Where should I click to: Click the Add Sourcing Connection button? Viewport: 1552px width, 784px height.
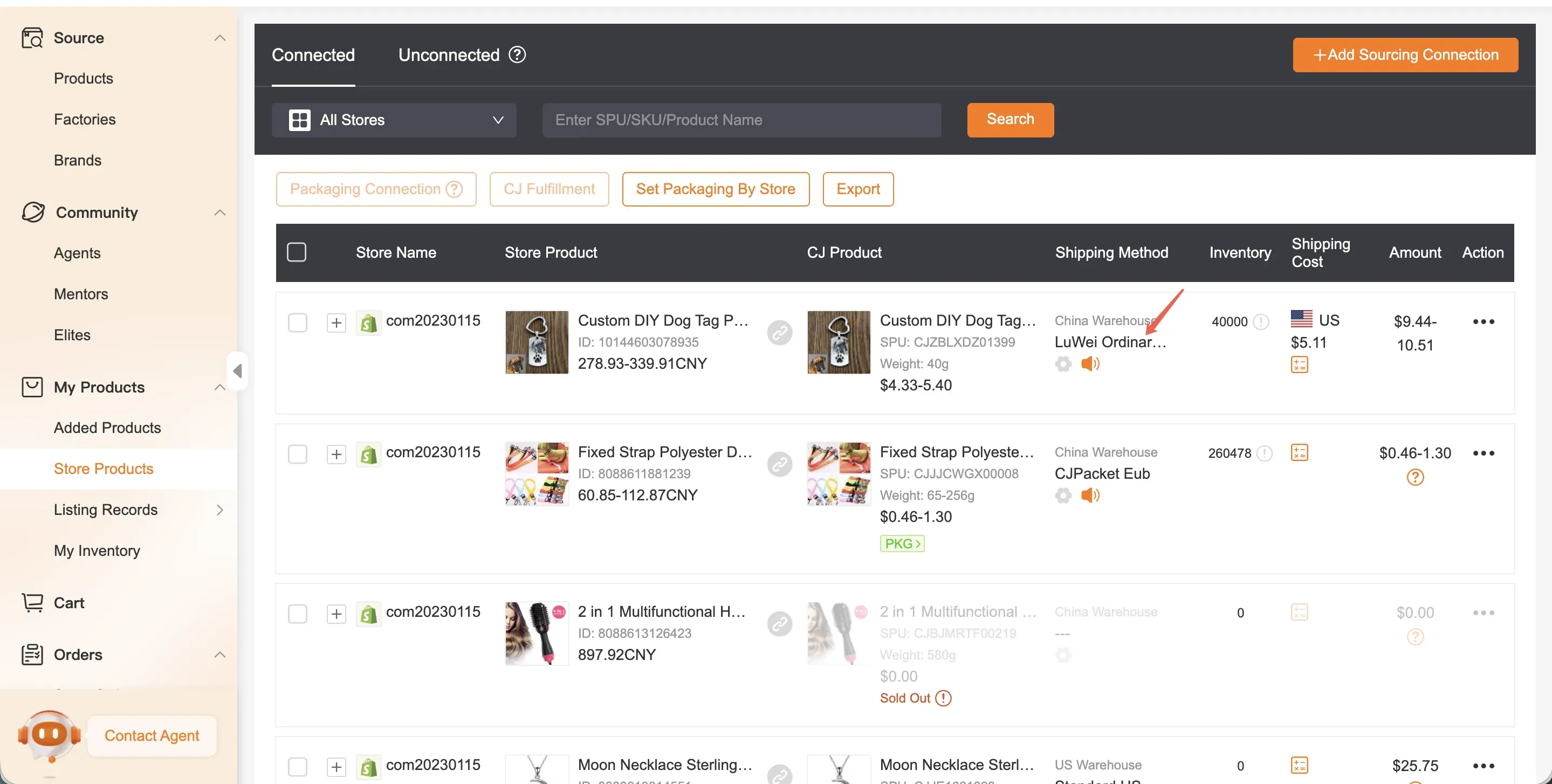(1404, 55)
